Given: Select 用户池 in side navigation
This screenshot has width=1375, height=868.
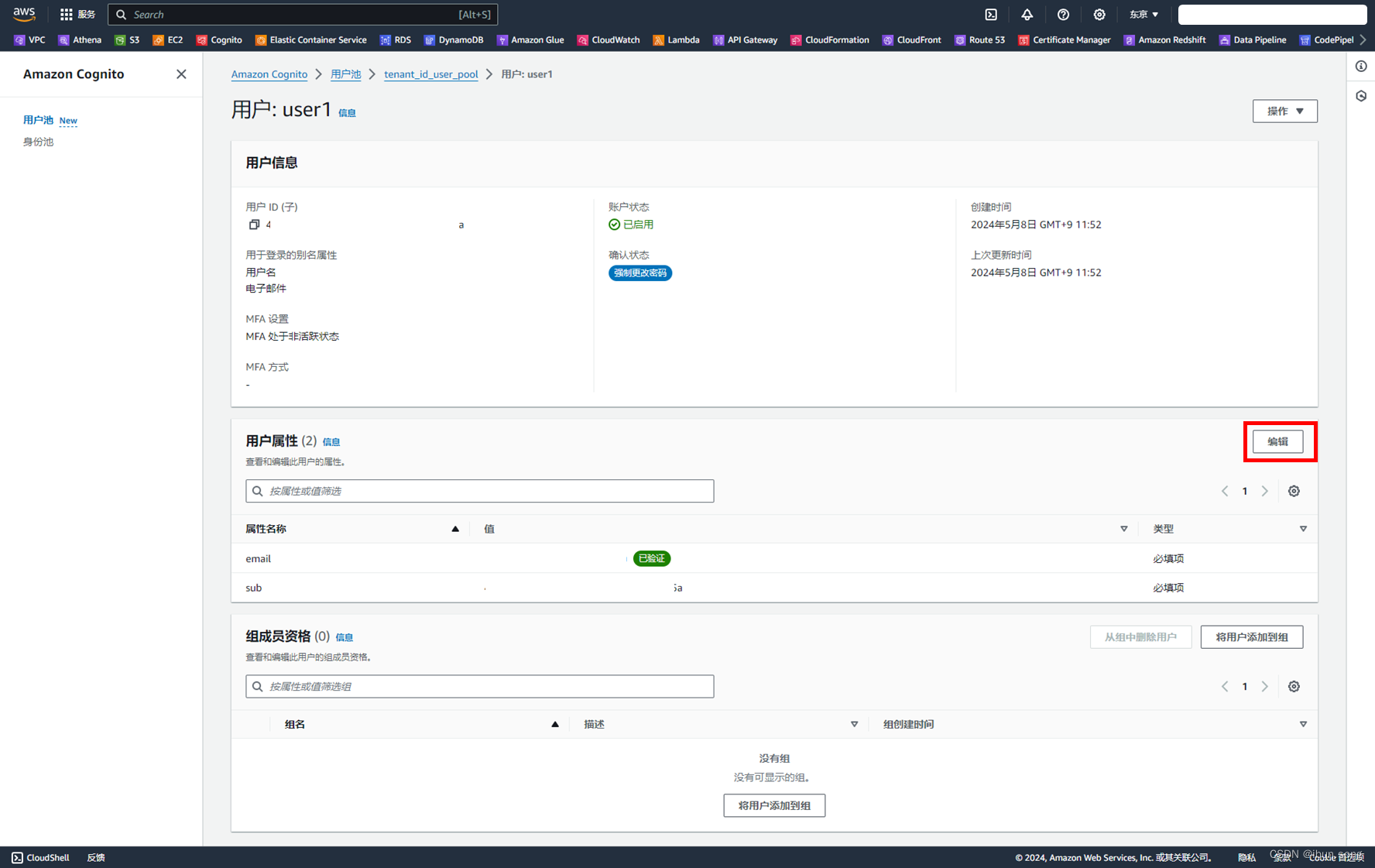Looking at the screenshot, I should 38,120.
